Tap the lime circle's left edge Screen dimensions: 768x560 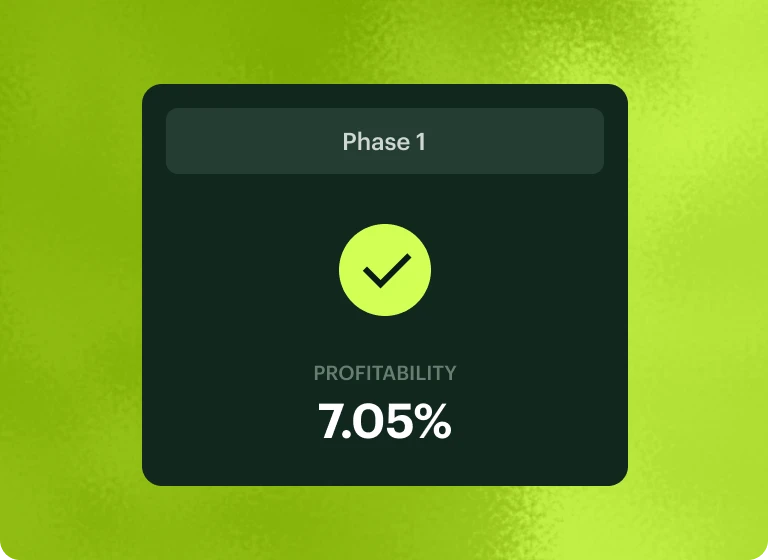point(345,270)
